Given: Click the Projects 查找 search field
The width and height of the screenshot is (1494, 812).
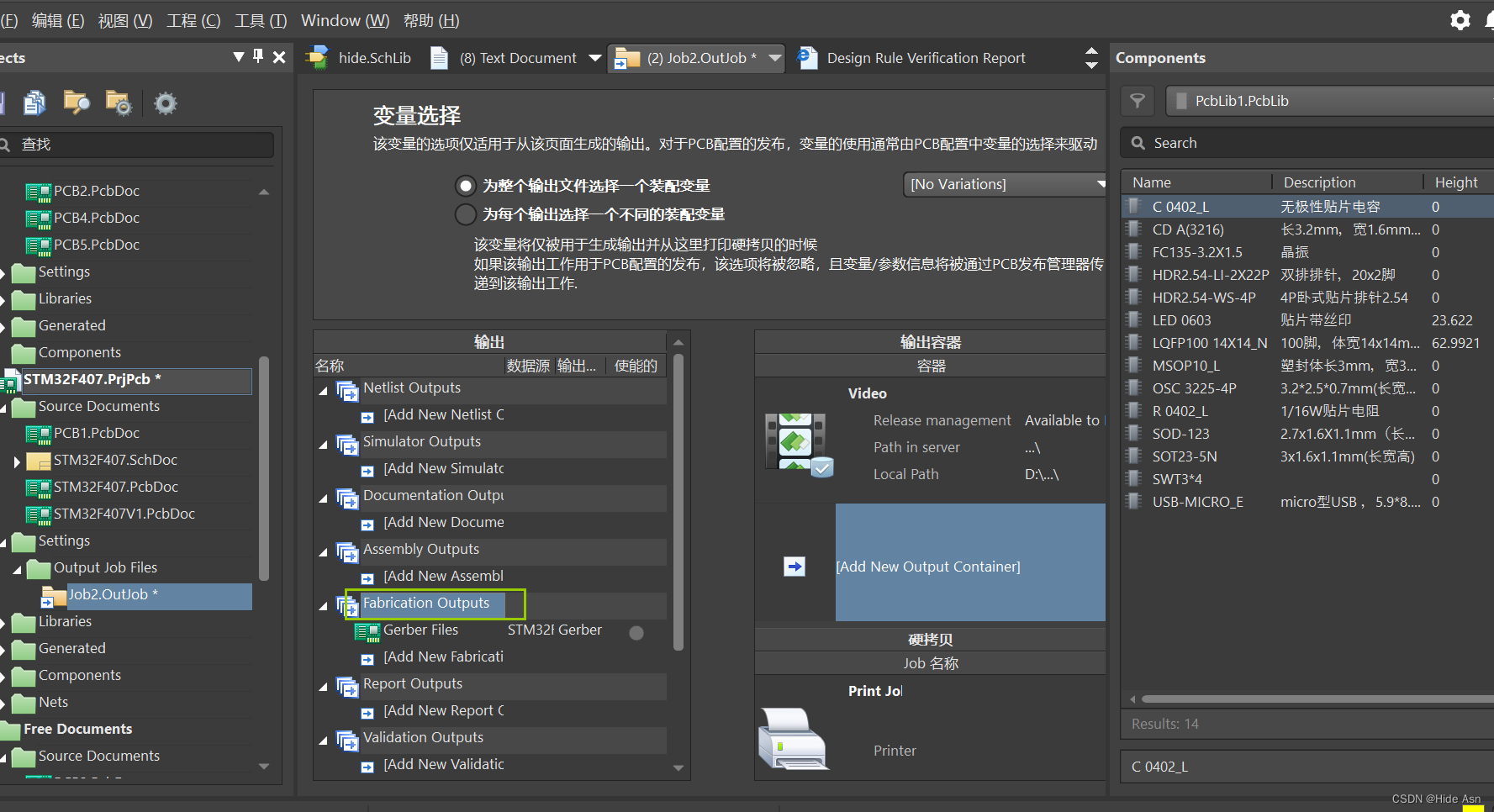Looking at the screenshot, I should click(137, 145).
